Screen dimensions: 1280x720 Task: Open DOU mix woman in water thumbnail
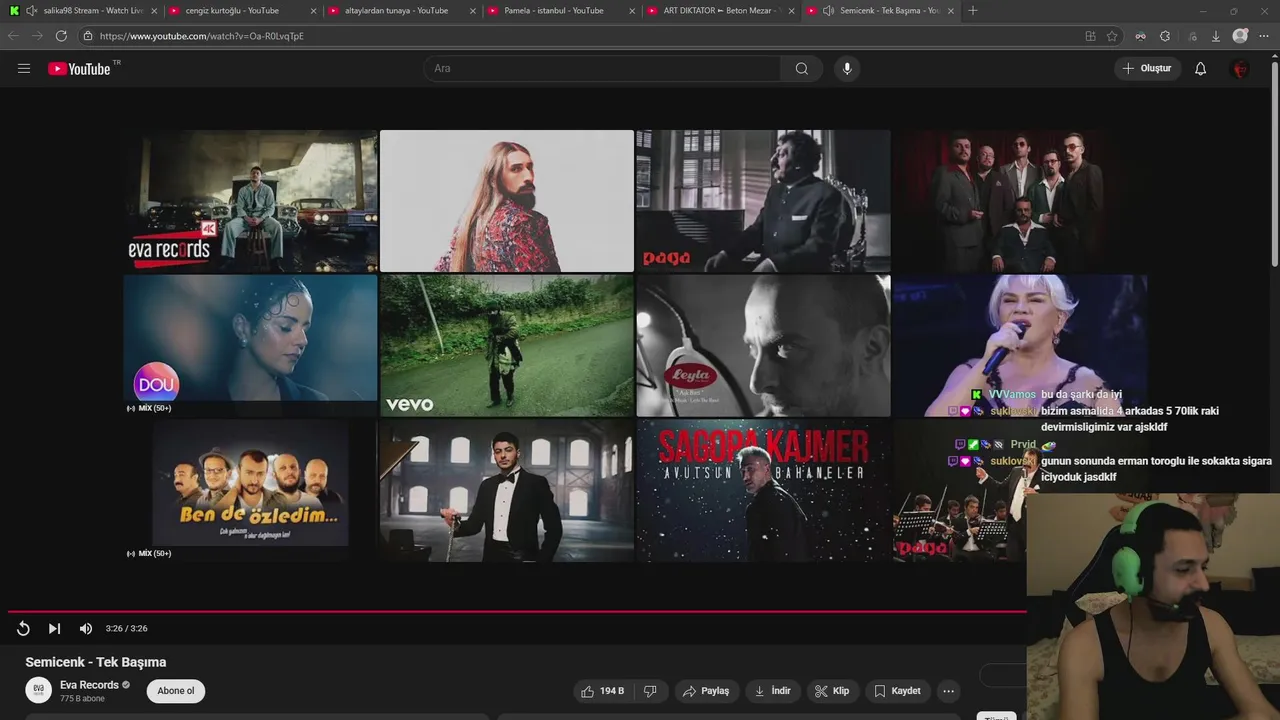(x=251, y=345)
